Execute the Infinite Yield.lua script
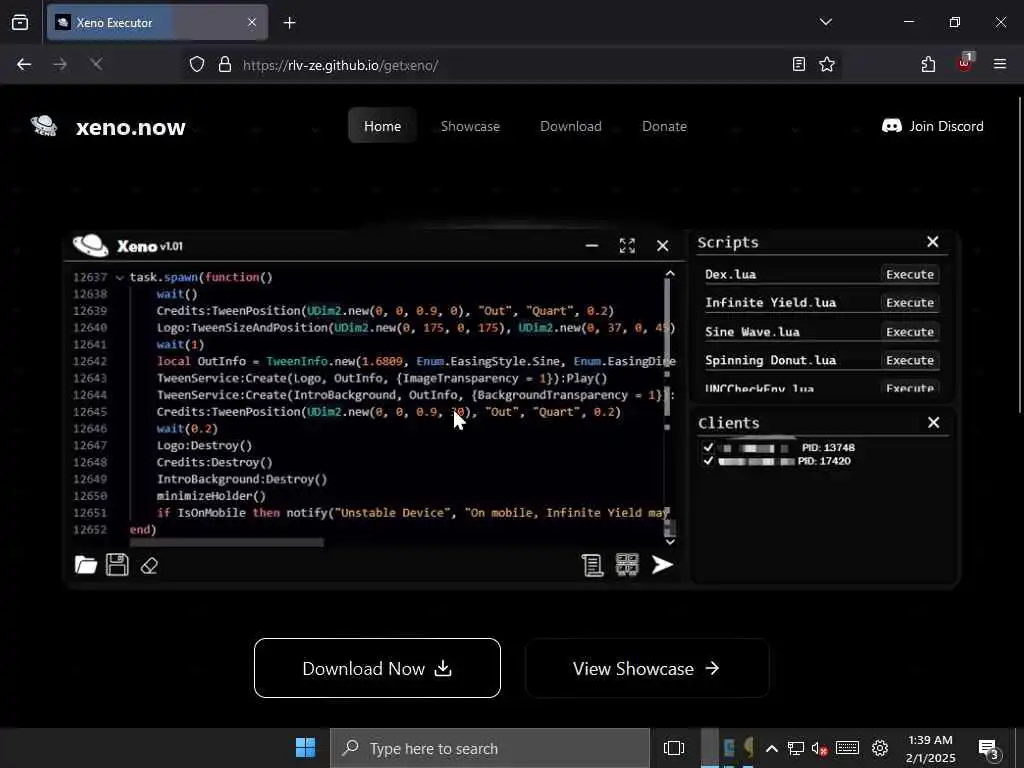Viewport: 1024px width, 768px height. 910,302
